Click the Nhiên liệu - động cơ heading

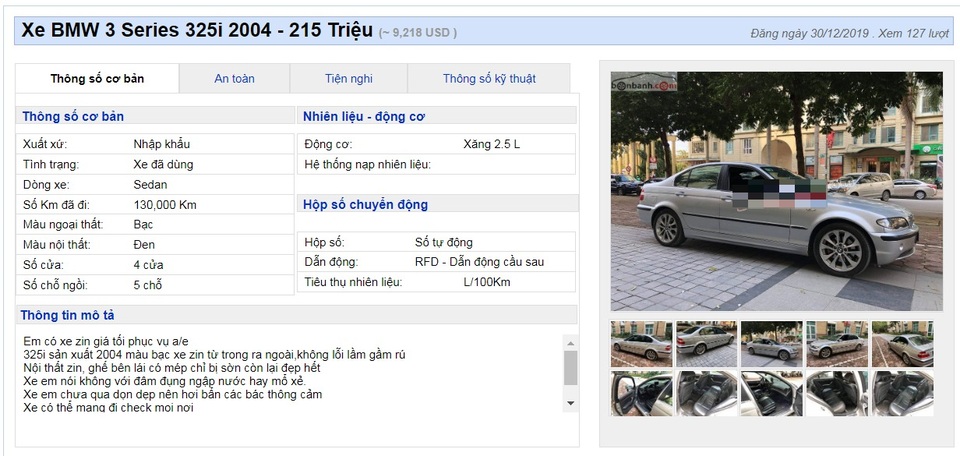[x=364, y=116]
